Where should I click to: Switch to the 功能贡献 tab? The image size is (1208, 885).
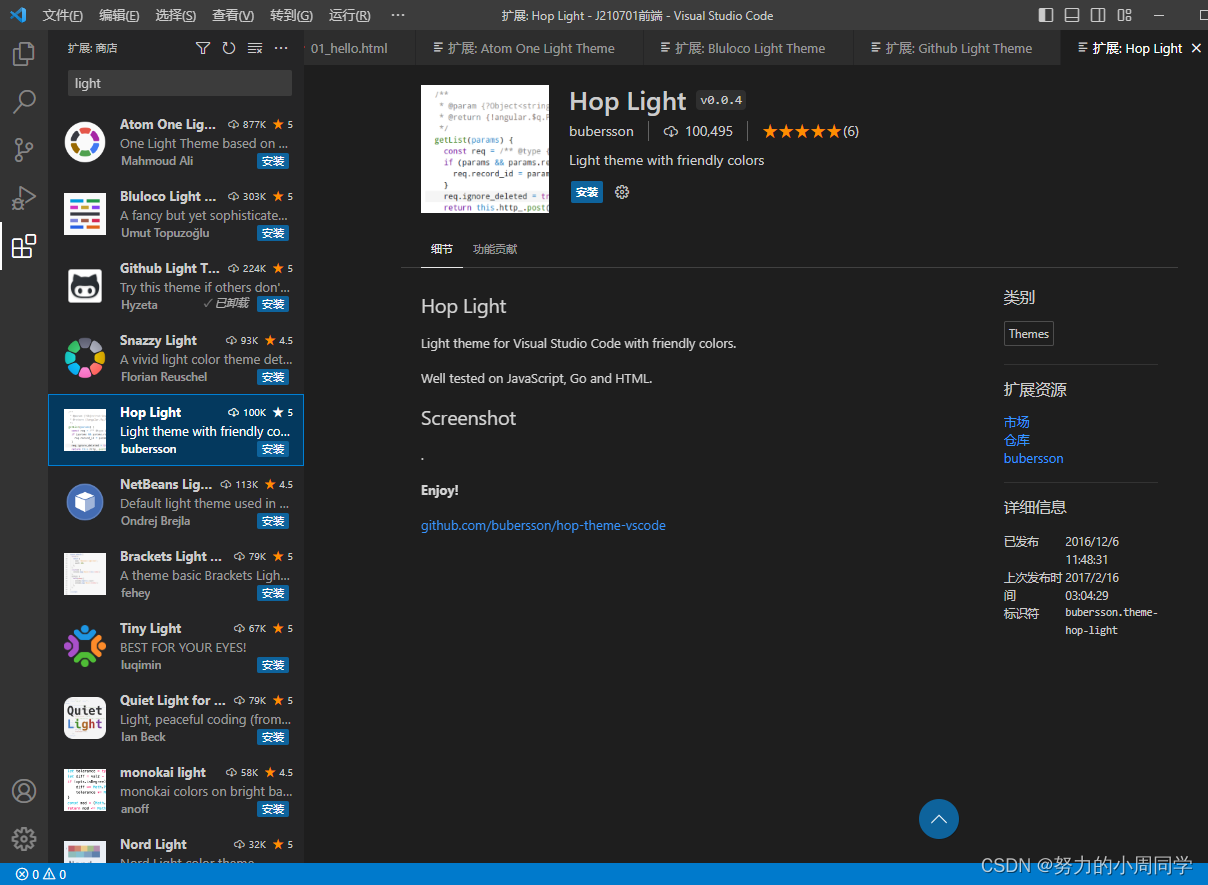point(494,249)
